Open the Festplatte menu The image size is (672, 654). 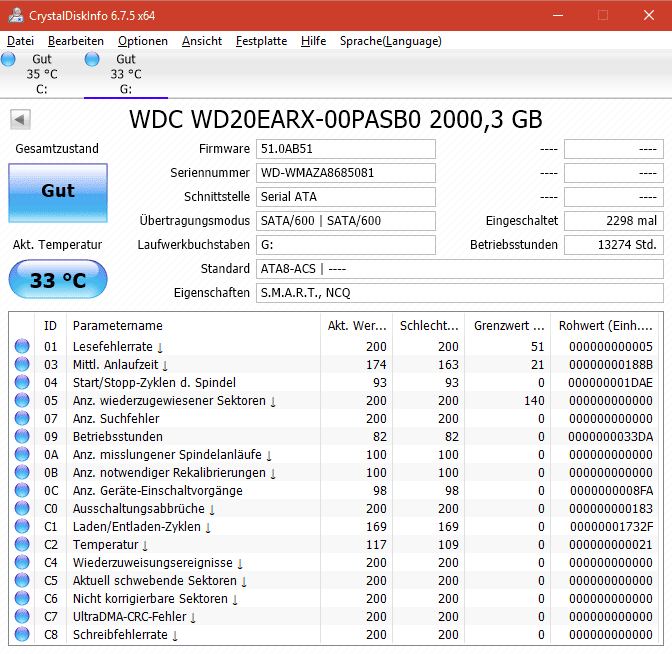coord(261,41)
